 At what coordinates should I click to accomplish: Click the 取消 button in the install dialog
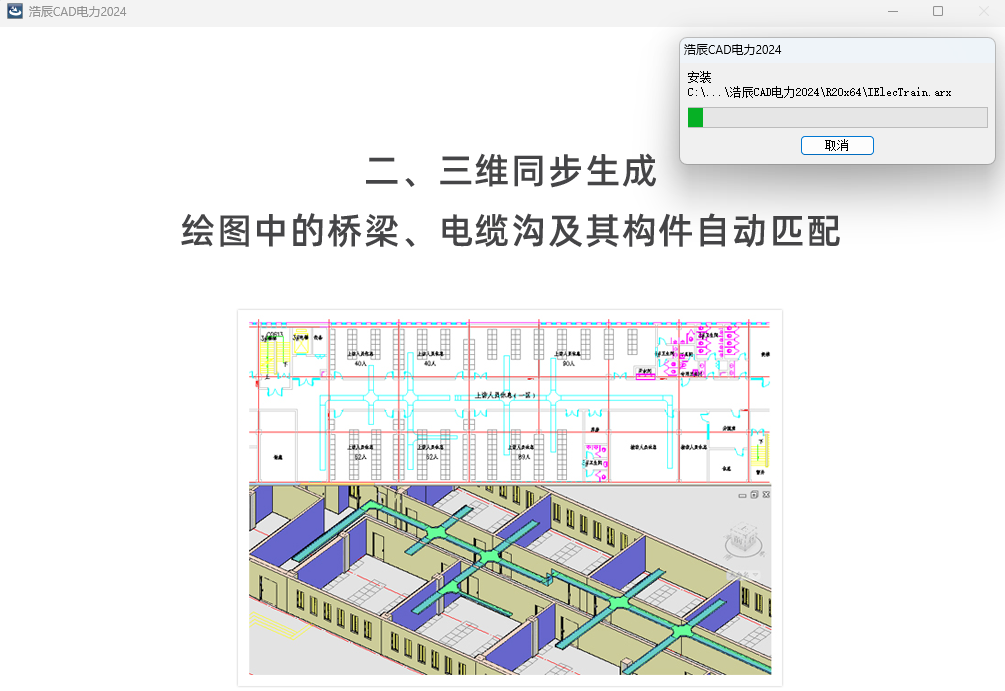(837, 146)
